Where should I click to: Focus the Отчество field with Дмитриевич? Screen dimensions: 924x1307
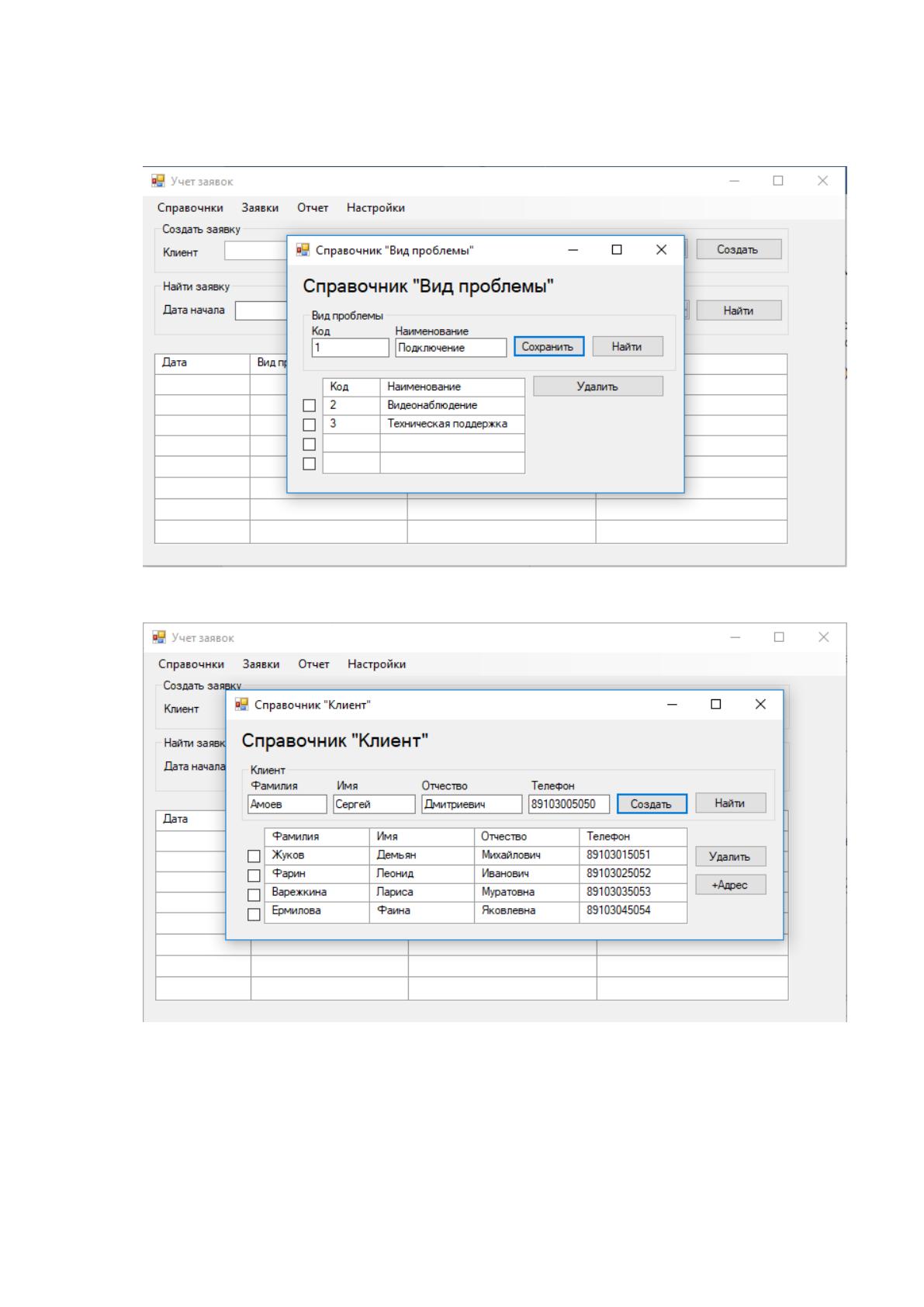click(x=472, y=804)
